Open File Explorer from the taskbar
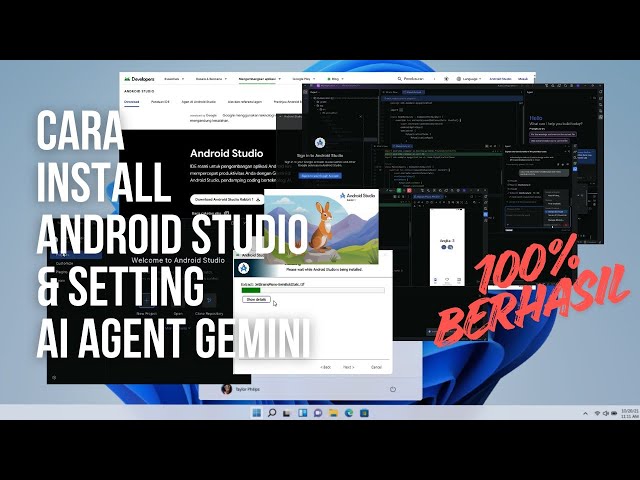Viewport: 640px width, 480px height. pos(333,413)
